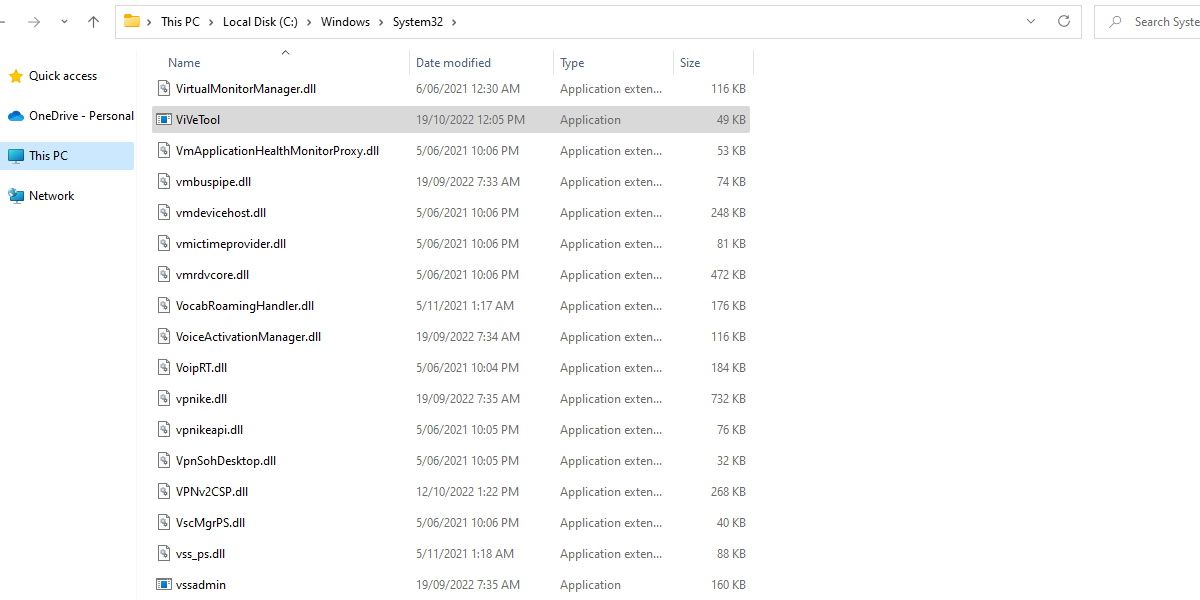The height and width of the screenshot is (600, 1200).
Task: Click the Search System32 input box
Action: point(1160,21)
